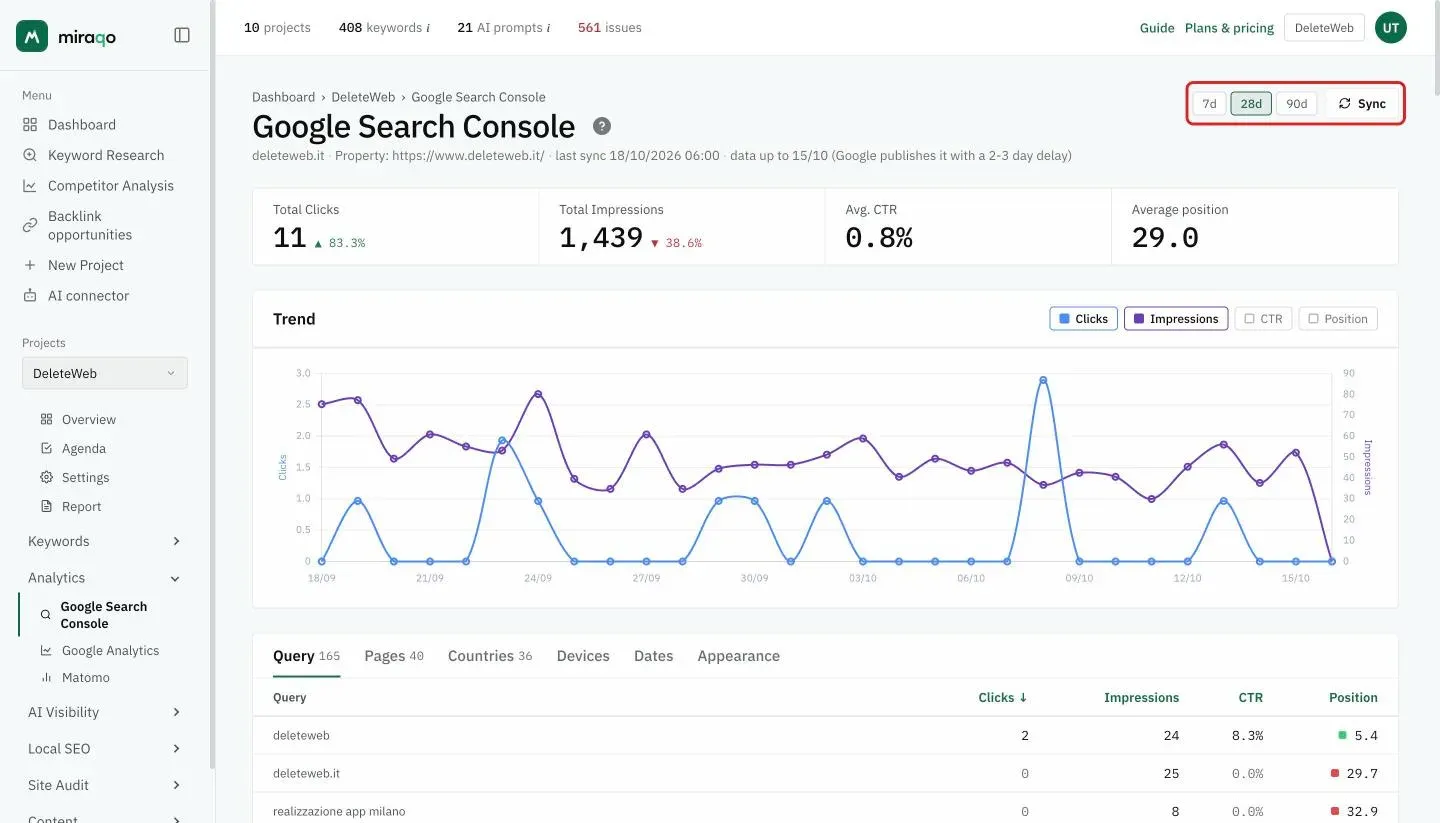Sort by Position column header

[x=1353, y=698]
